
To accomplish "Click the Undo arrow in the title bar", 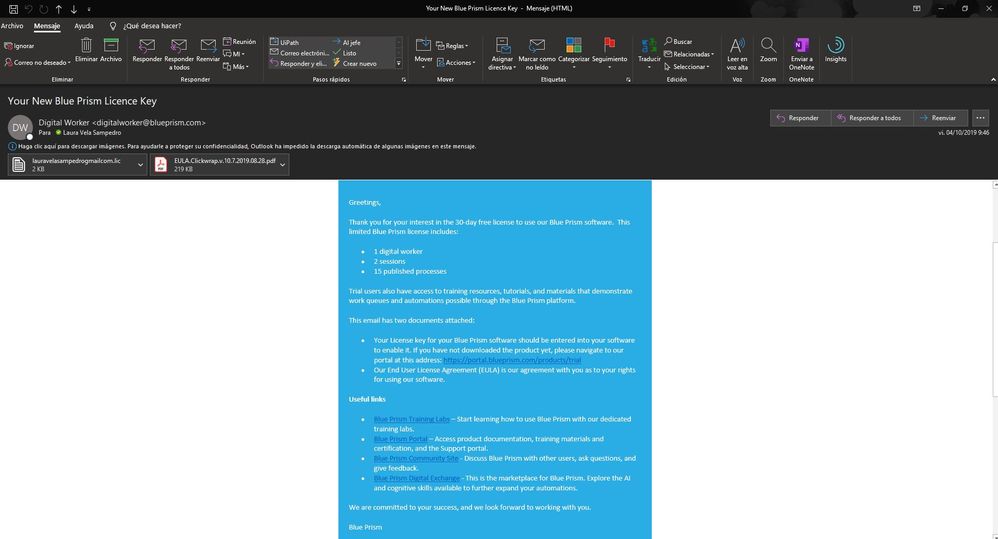I will 28,9.
